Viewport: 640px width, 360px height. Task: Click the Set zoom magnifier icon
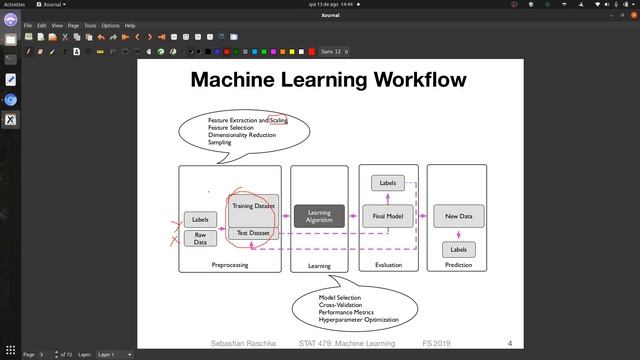pos(222,37)
